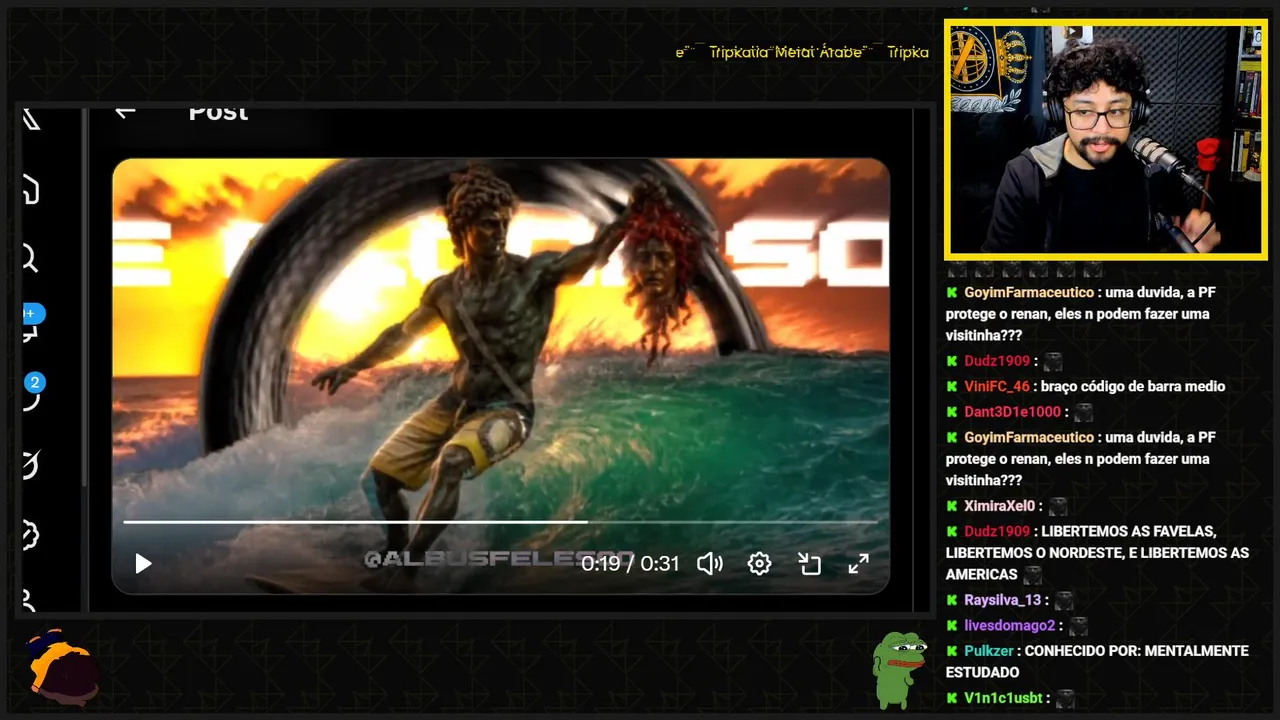Click the 'CONHECIDO POR: MENTALMENTE ESTUDADO' message
The height and width of the screenshot is (720, 1280).
1097,661
